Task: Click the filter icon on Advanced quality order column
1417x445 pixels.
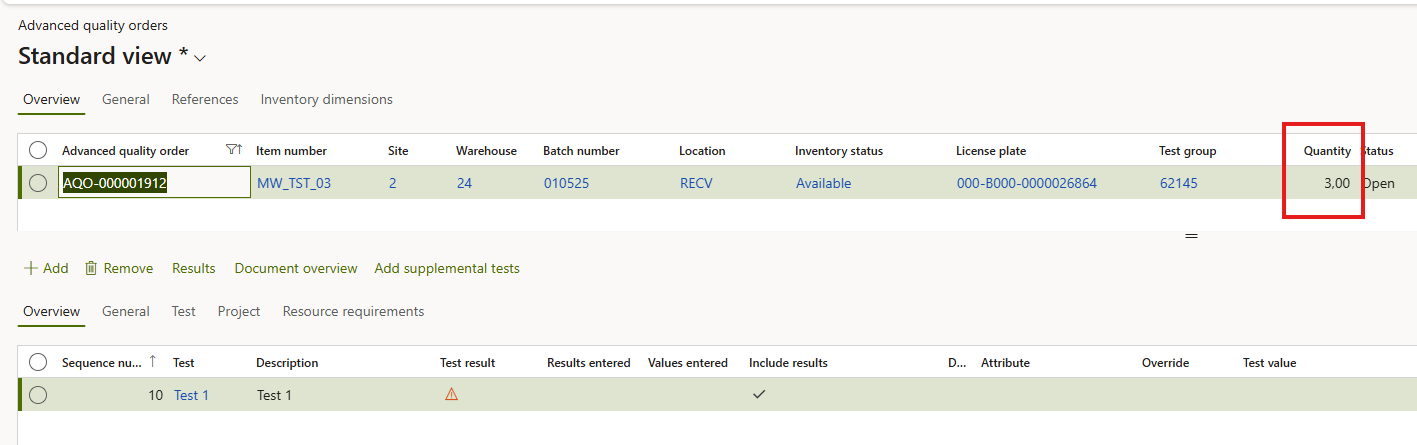Action: pos(233,150)
